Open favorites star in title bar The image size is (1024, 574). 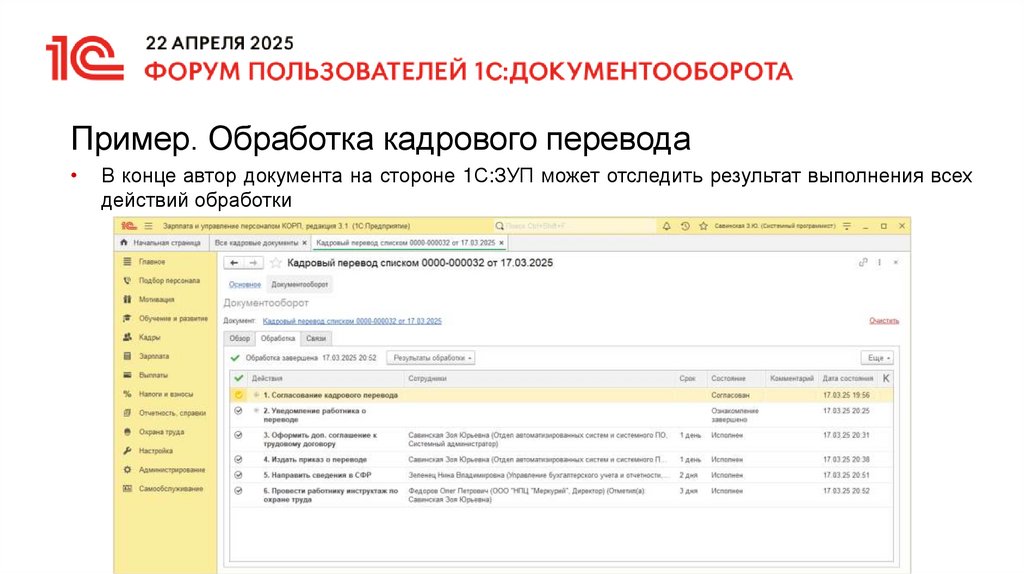point(703,226)
